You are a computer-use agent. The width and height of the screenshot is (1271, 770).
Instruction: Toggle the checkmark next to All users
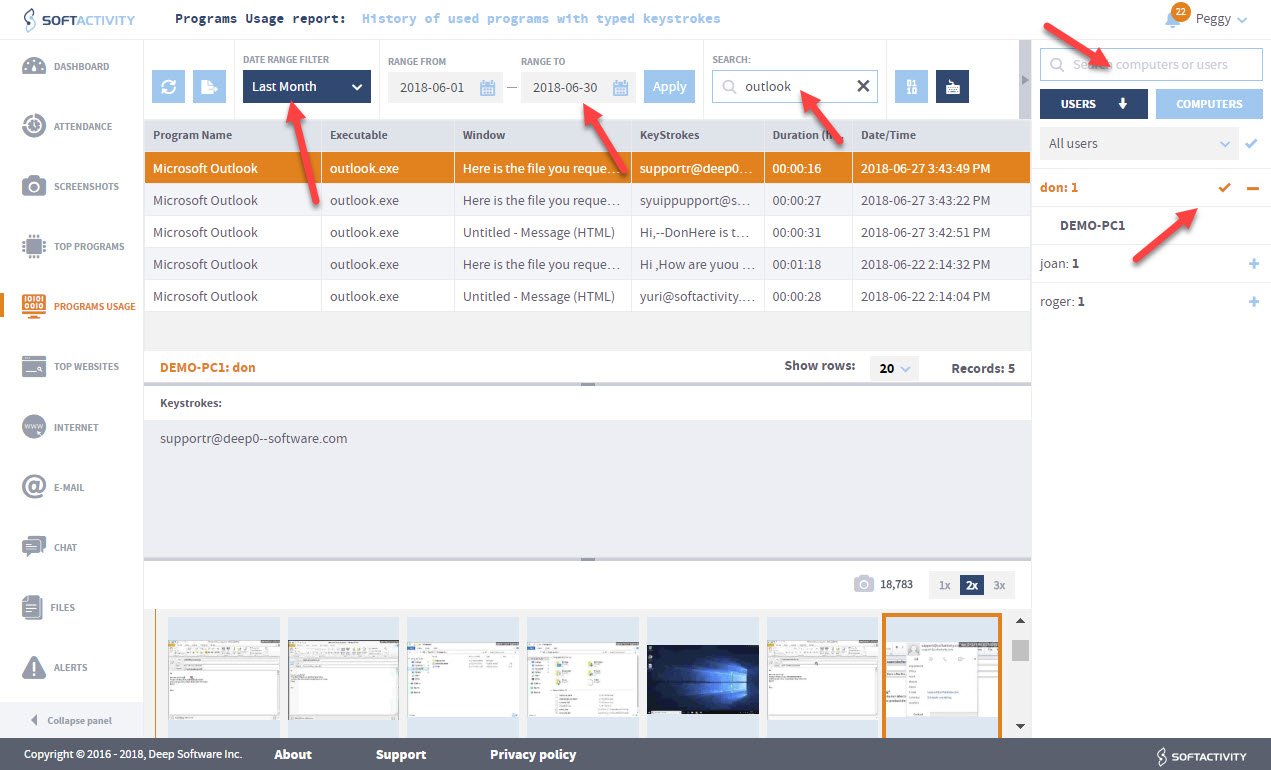click(1251, 144)
